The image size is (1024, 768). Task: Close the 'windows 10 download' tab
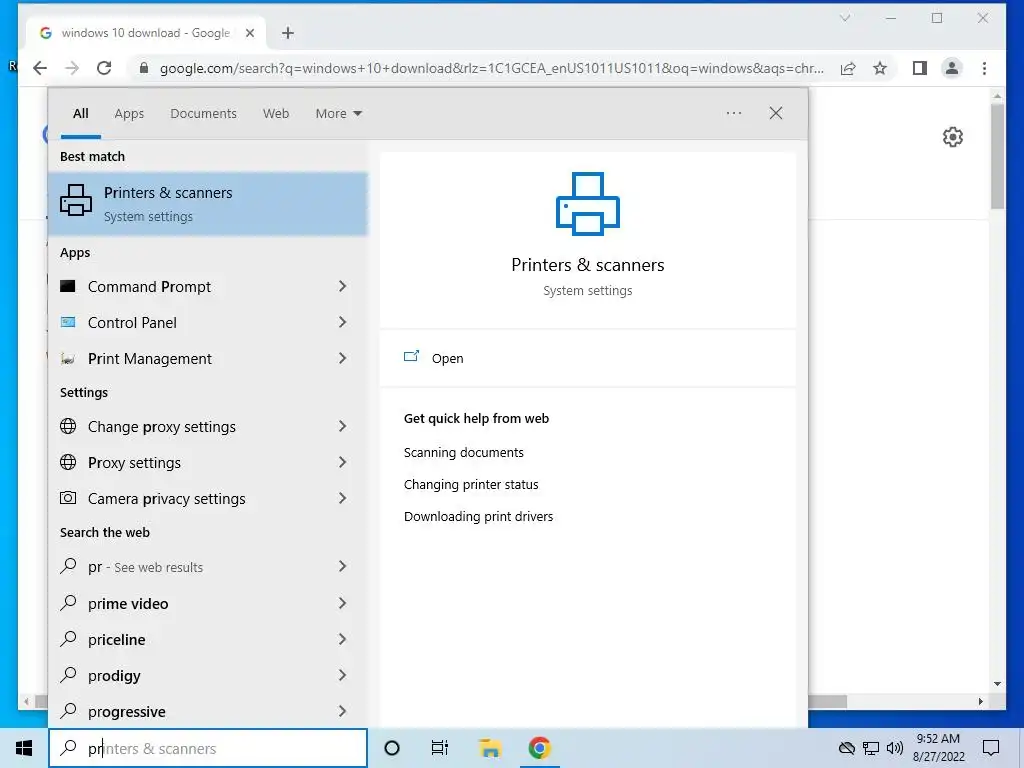[x=249, y=33]
